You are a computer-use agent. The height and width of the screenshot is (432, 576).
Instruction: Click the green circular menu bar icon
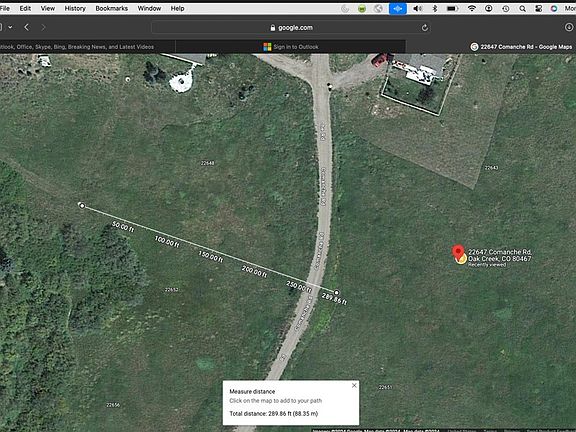pyautogui.click(x=362, y=9)
